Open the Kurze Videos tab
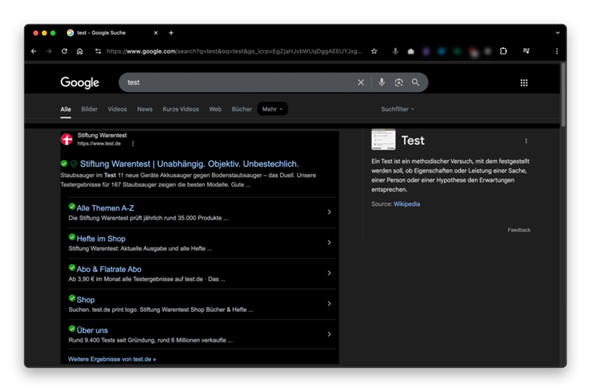This screenshot has height=391, width=590. click(x=181, y=109)
